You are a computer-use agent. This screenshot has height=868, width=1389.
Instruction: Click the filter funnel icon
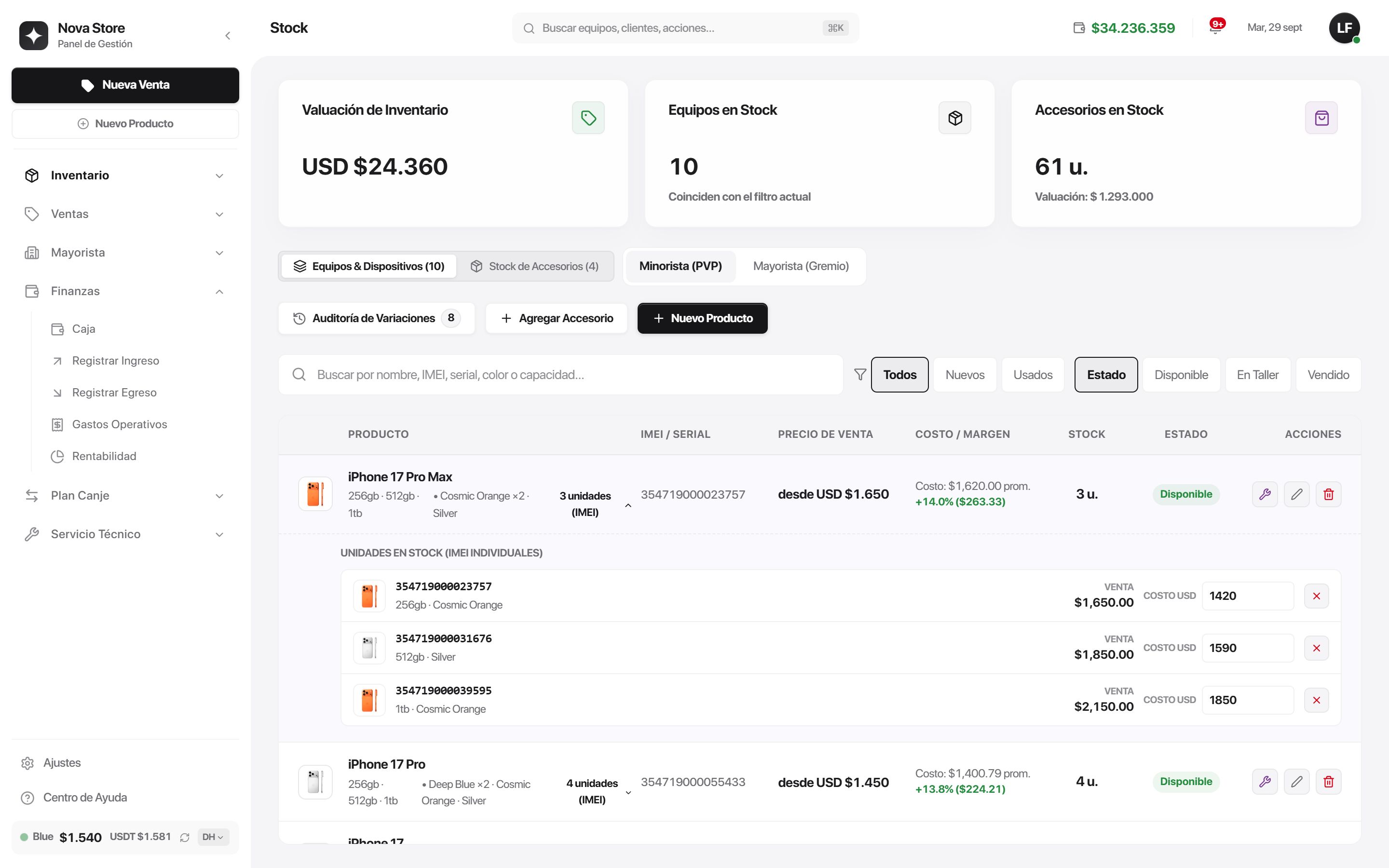[x=859, y=375]
